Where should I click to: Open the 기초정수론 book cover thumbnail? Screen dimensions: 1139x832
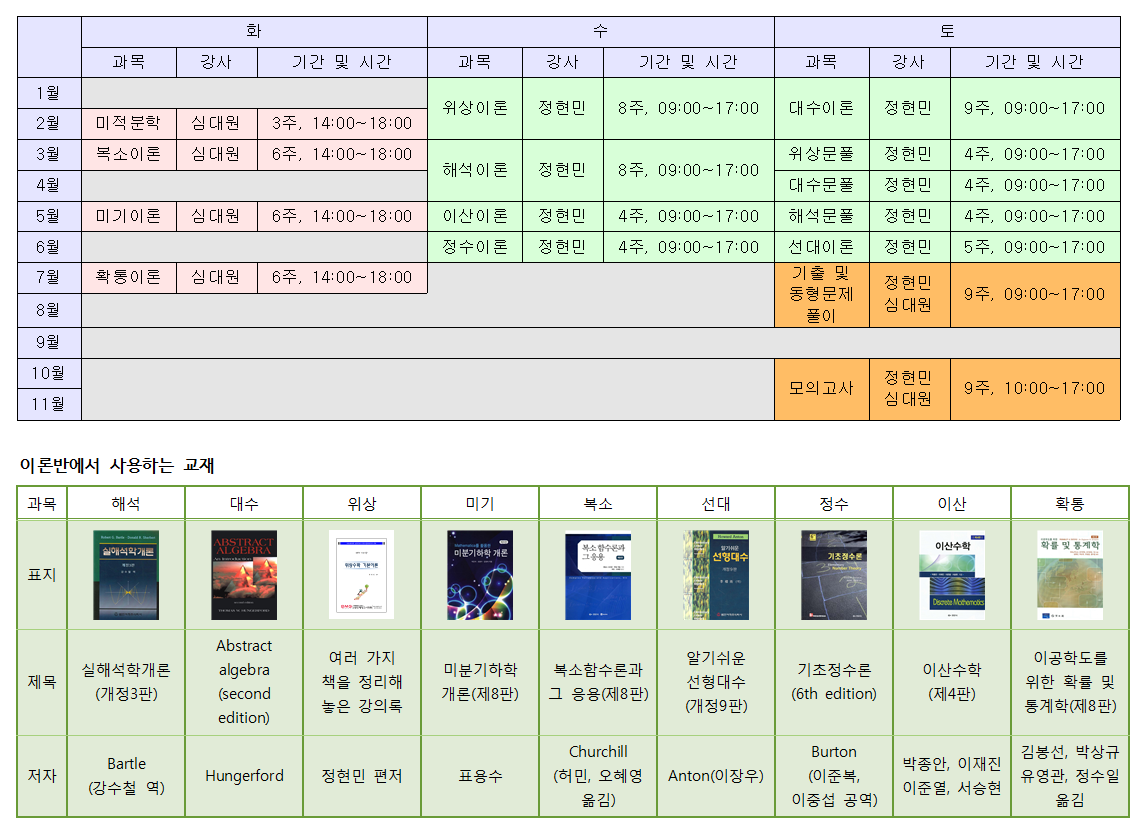(x=834, y=575)
